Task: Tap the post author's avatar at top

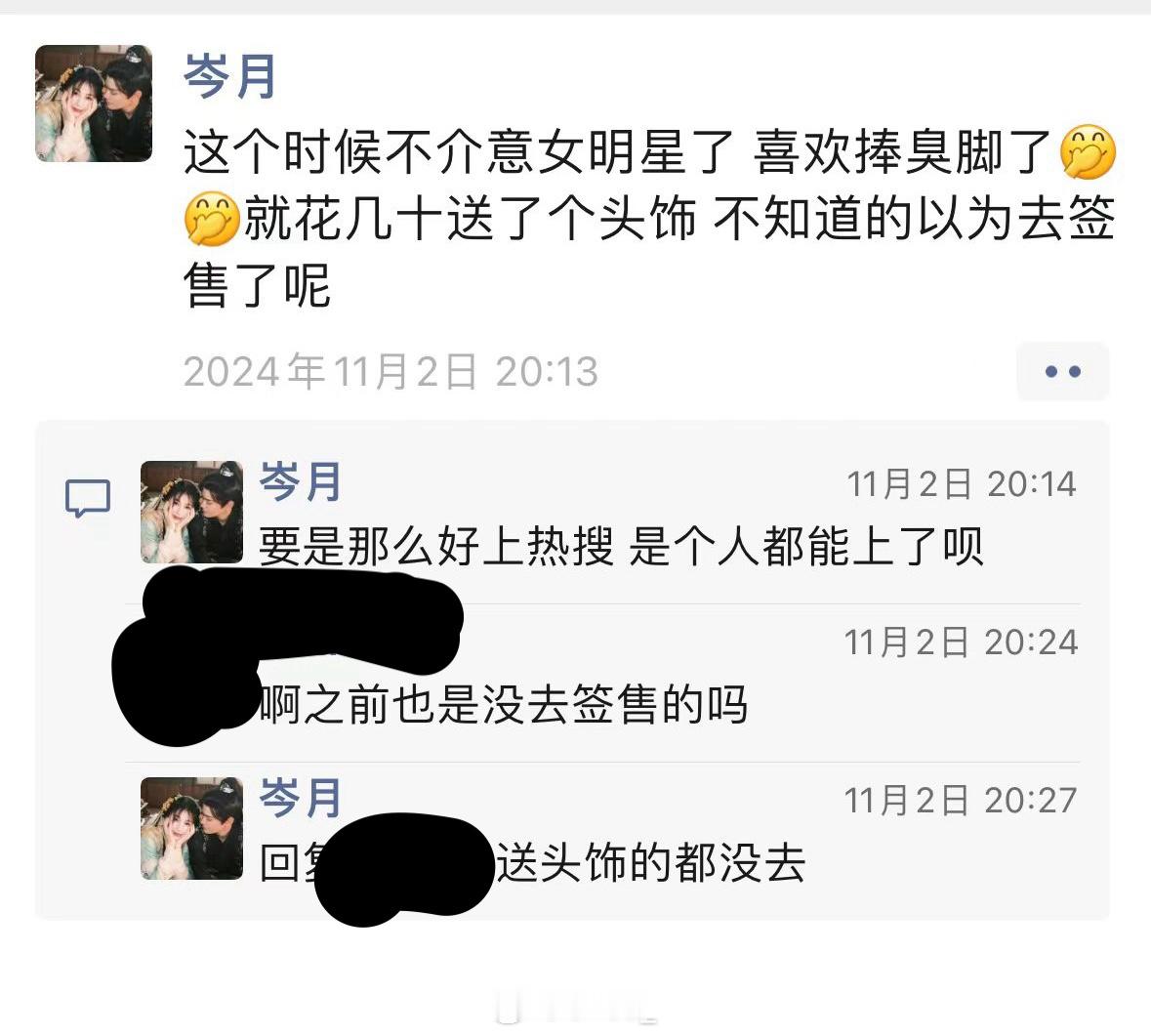Action: [94, 104]
